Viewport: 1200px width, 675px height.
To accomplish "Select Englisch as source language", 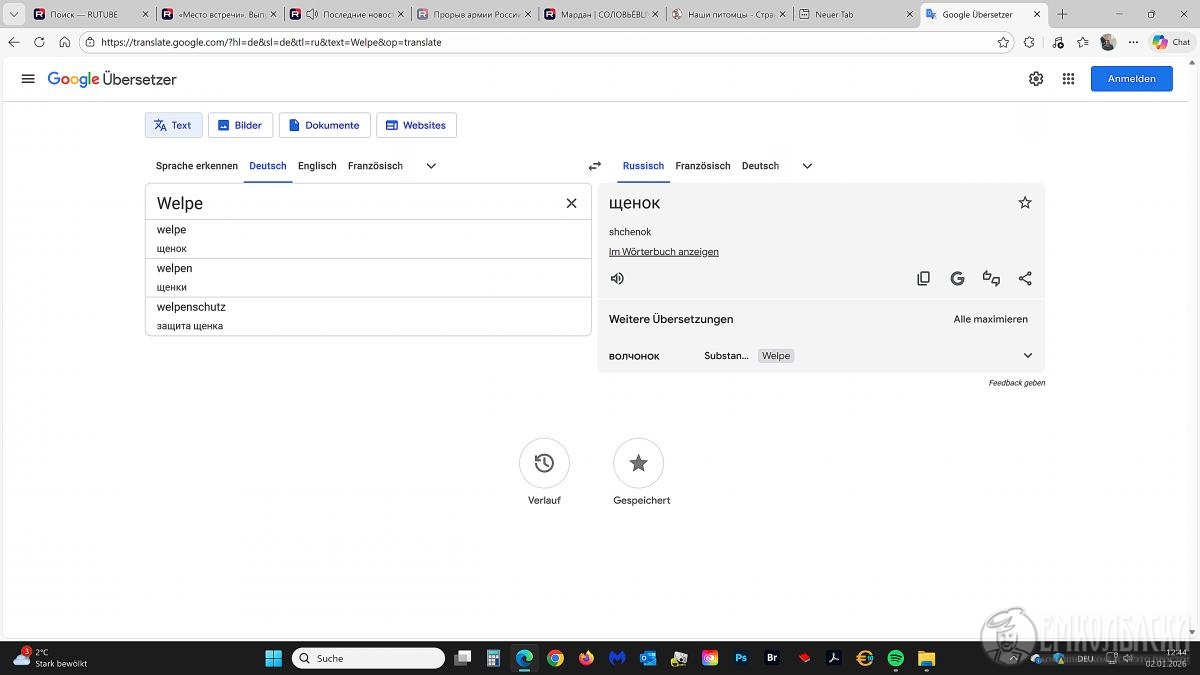I will pyautogui.click(x=317, y=166).
